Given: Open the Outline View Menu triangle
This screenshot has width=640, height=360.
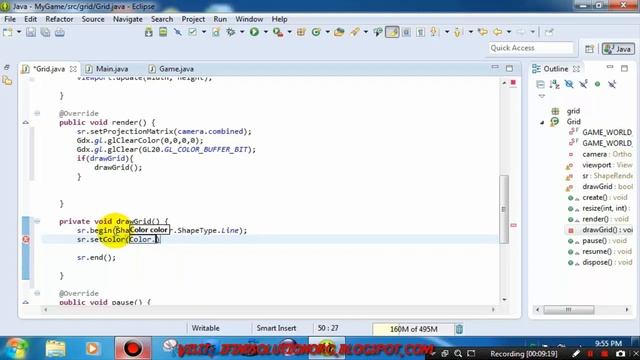Looking at the screenshot, I should point(542,96).
